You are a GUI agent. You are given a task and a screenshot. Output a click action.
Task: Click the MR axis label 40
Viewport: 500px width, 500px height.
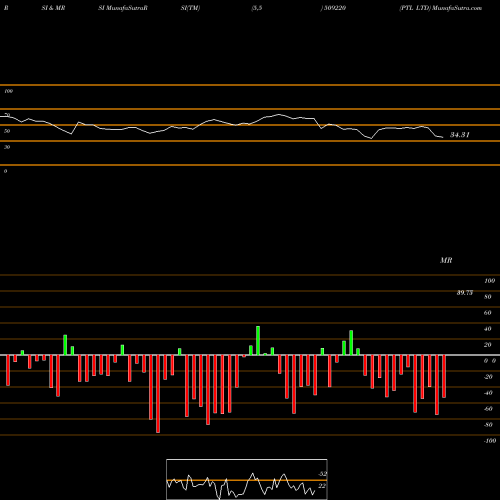coord(488,329)
